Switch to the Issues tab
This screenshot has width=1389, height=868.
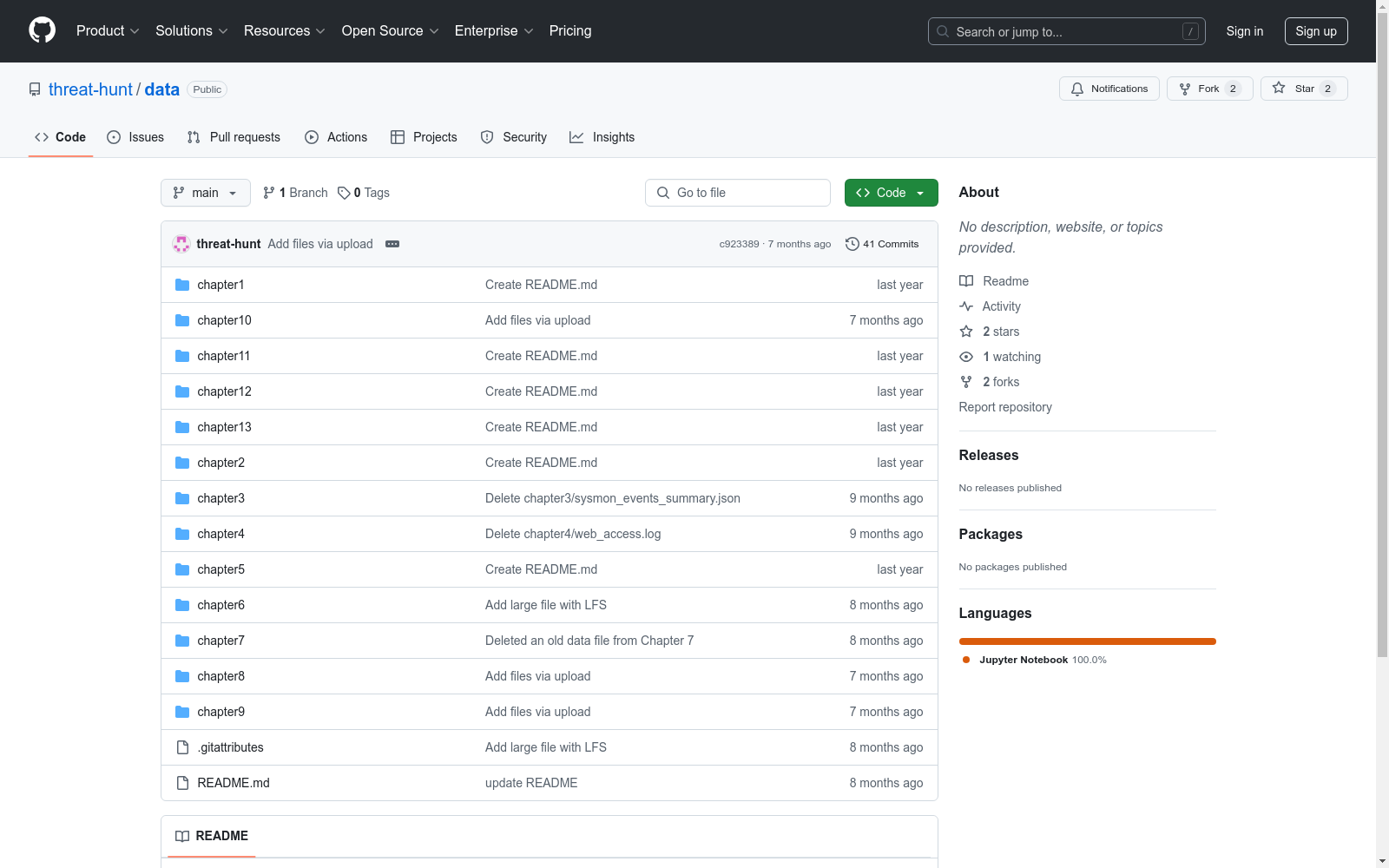coord(135,137)
